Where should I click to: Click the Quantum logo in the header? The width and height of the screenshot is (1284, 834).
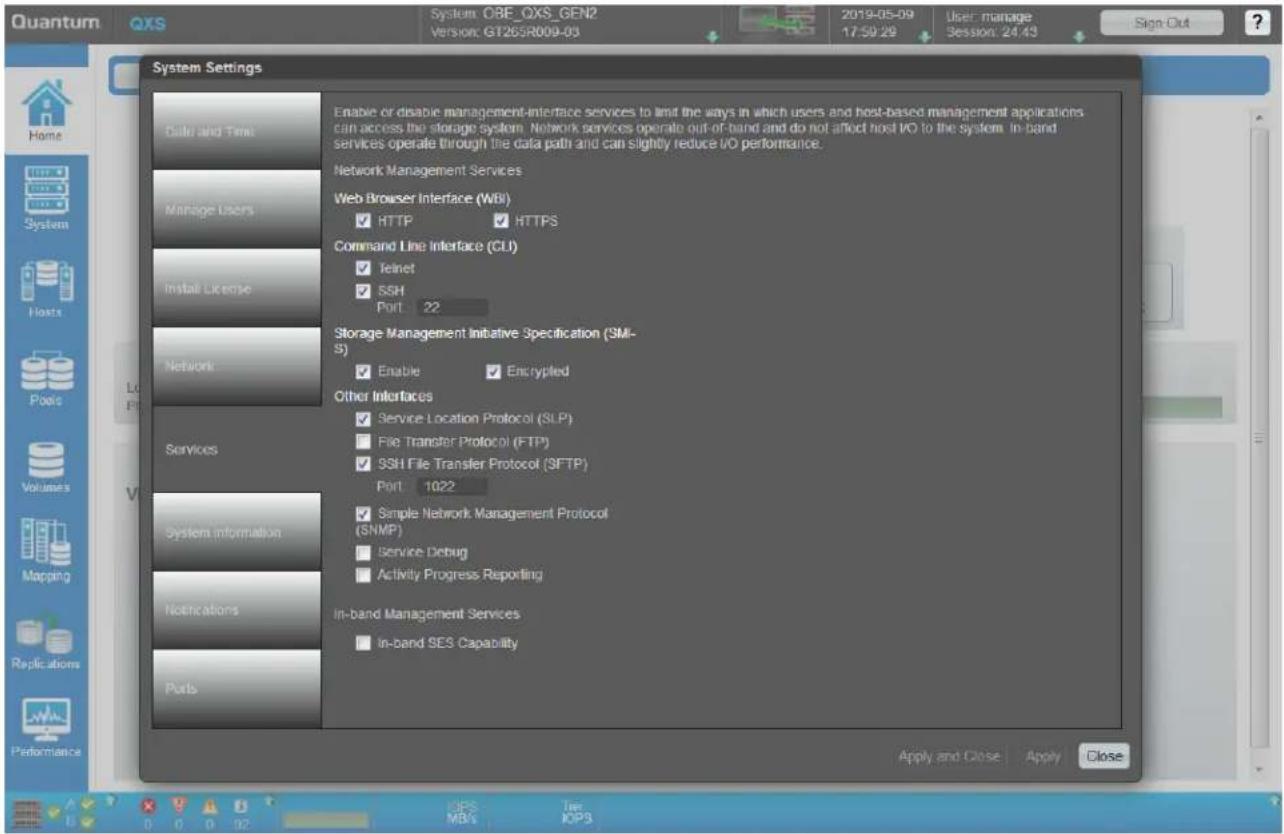pyautogui.click(x=54, y=21)
